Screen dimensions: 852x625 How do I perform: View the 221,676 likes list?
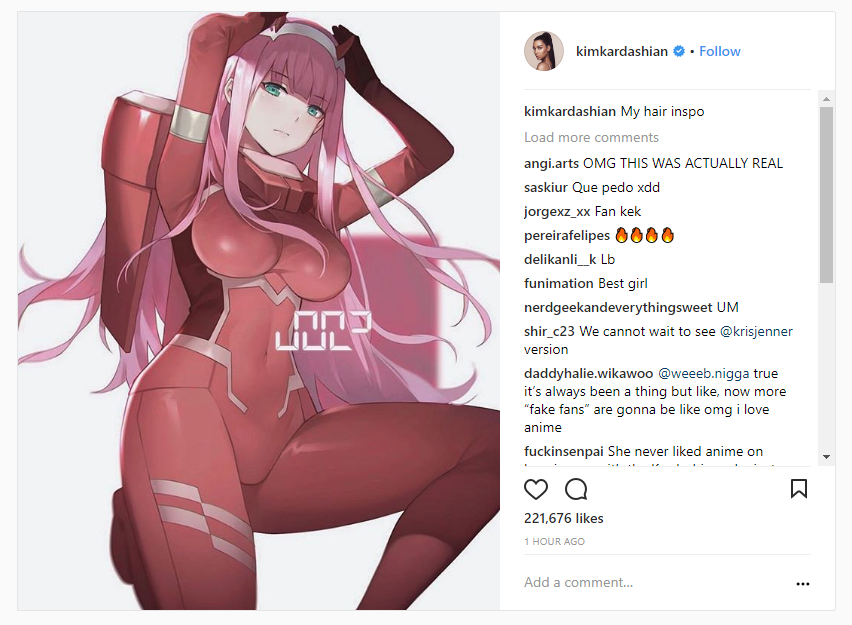click(563, 518)
